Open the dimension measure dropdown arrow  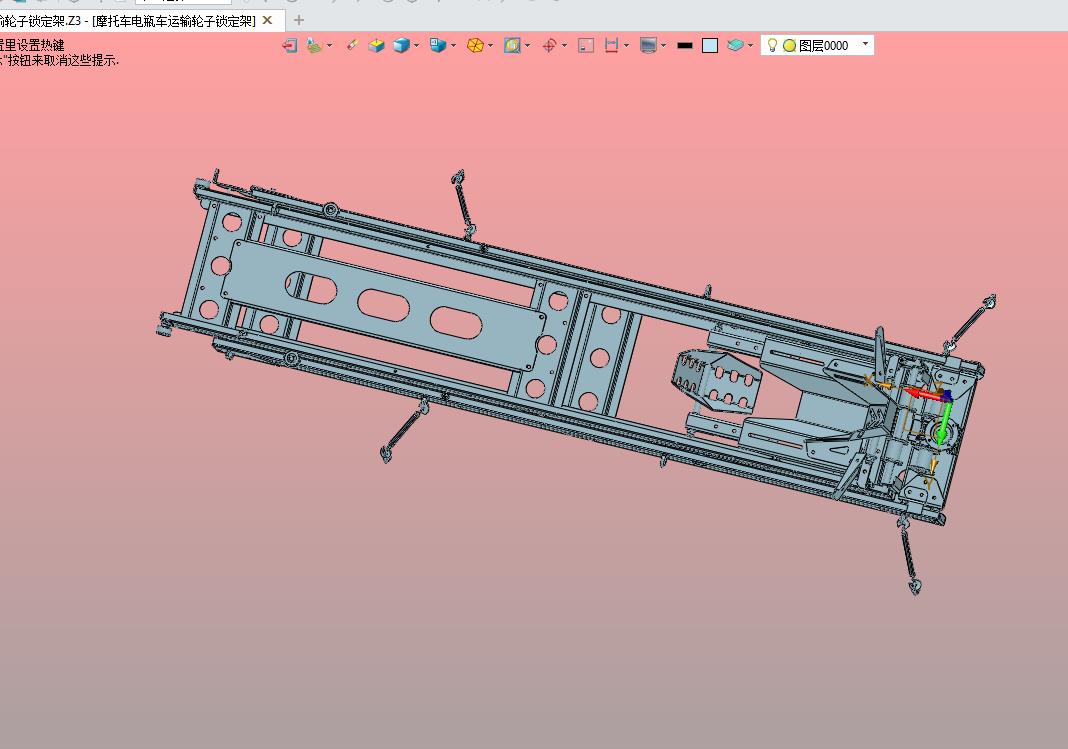[627, 46]
